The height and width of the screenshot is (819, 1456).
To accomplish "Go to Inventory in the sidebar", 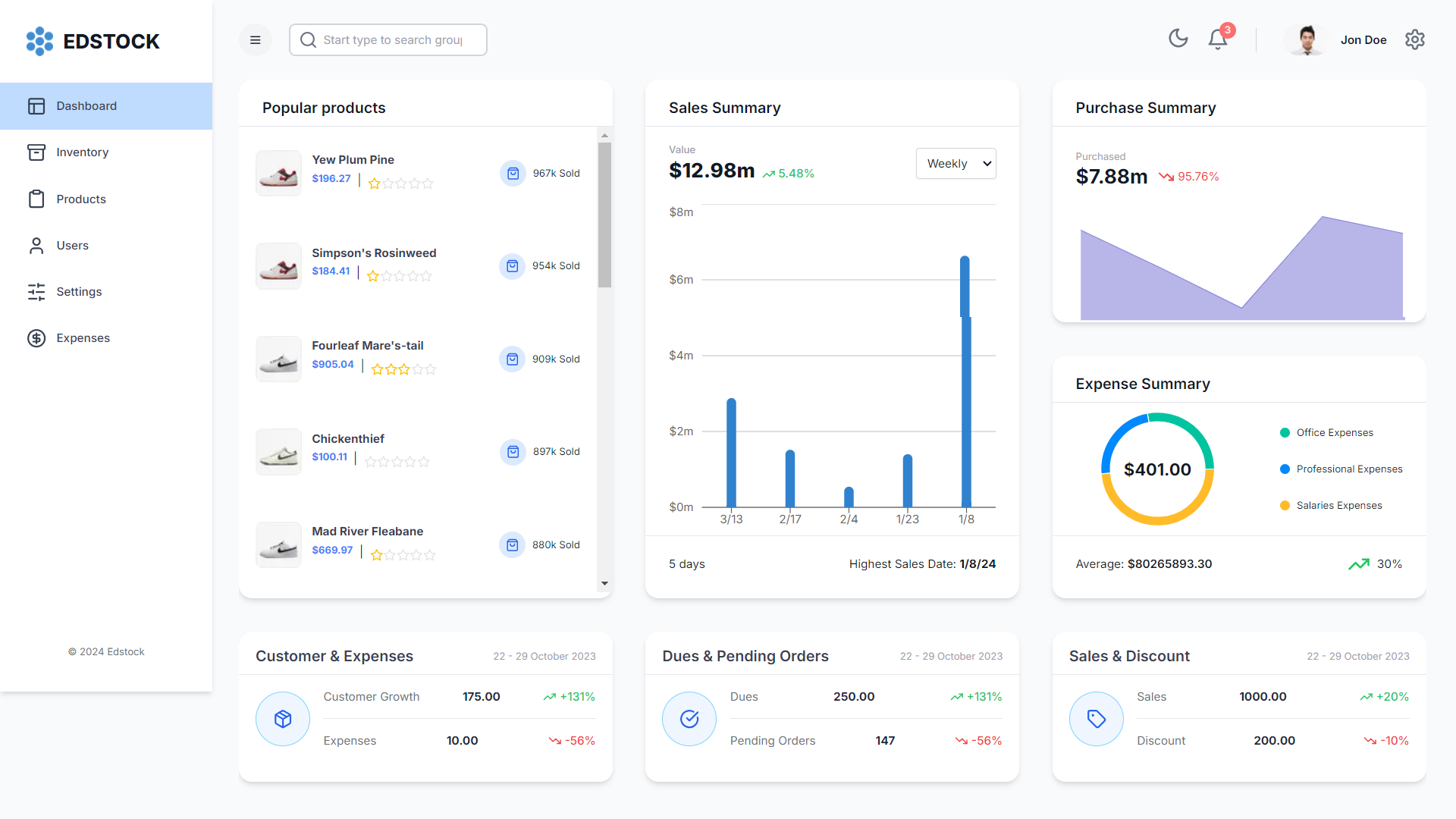I will coord(82,152).
